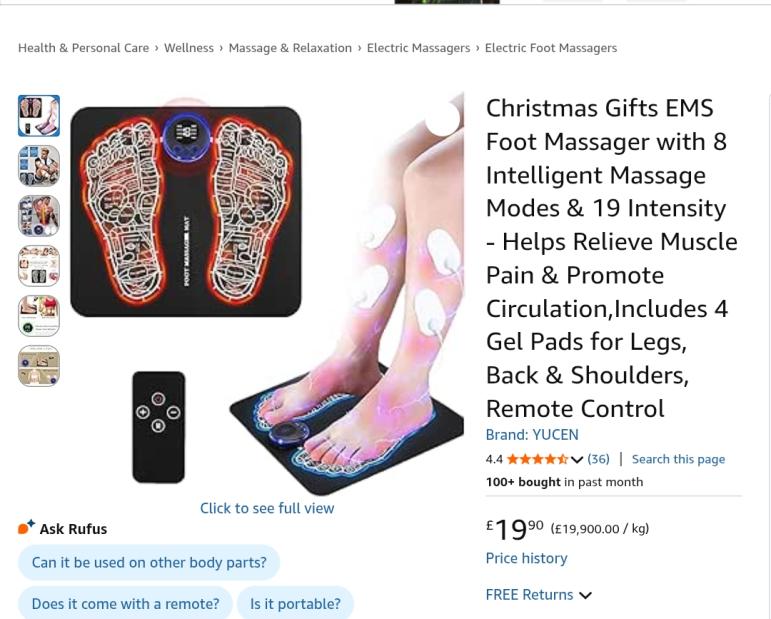Click the star rating icons
The image size is (771, 619).
point(537,459)
